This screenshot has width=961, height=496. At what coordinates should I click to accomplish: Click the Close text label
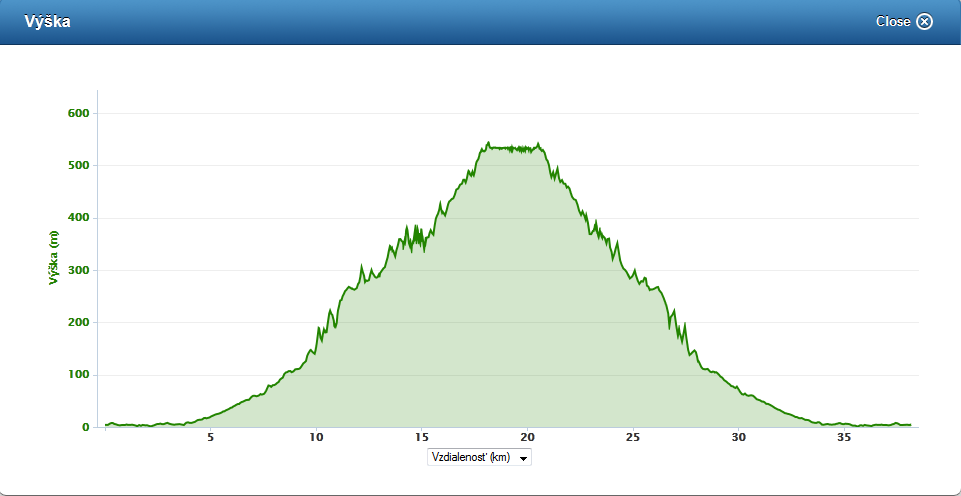tap(893, 22)
